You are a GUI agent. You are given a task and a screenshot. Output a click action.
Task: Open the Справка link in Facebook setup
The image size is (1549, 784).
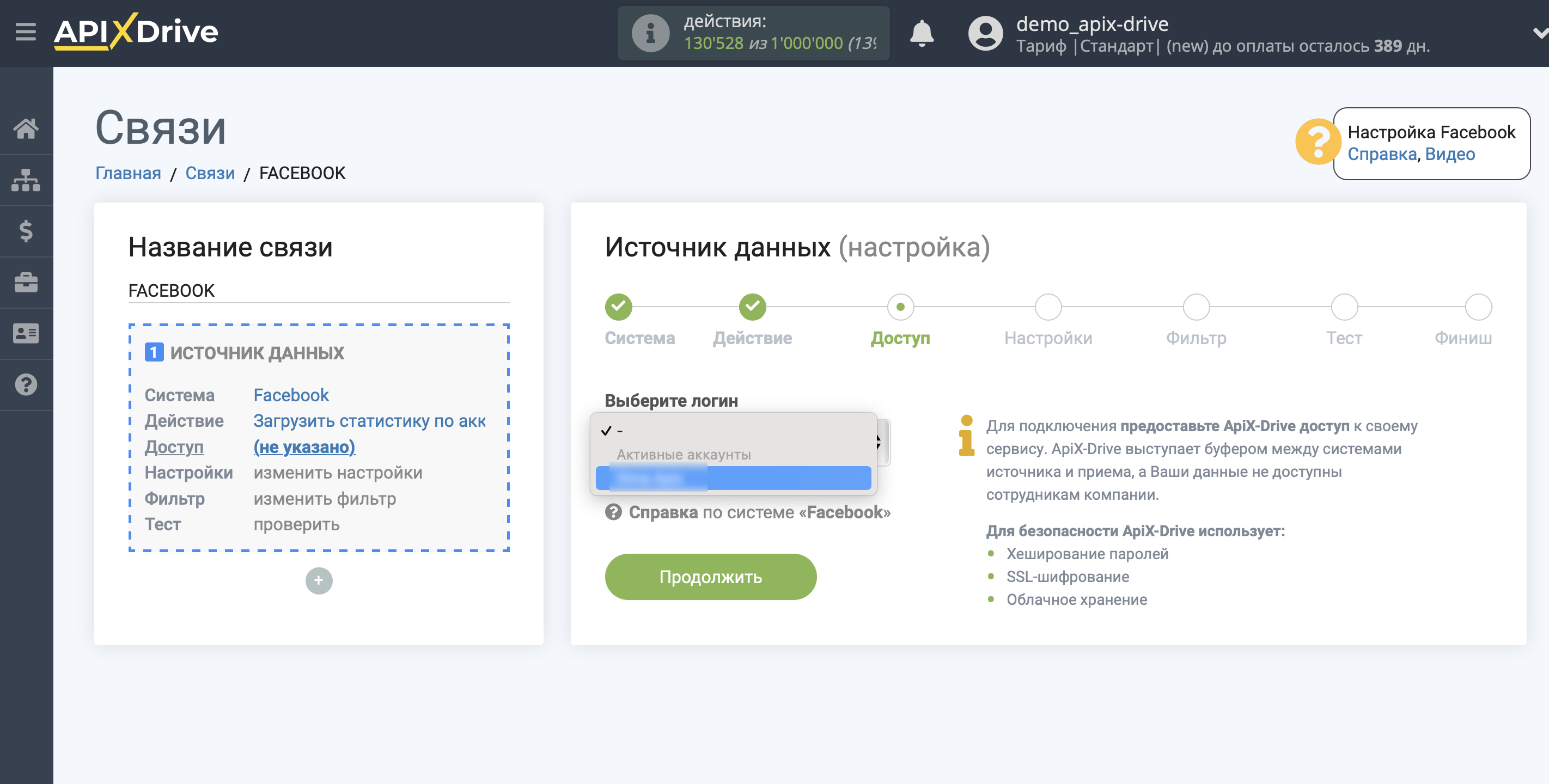1382,155
